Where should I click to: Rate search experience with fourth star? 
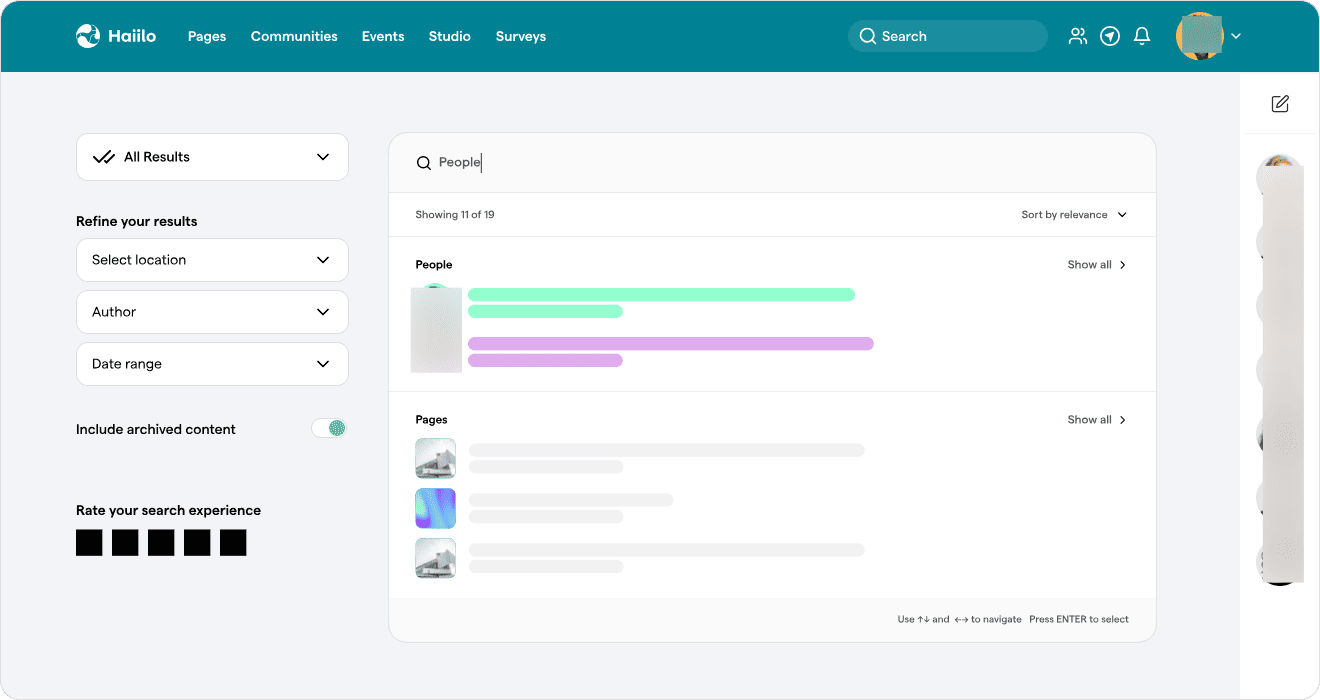[x=197, y=543]
